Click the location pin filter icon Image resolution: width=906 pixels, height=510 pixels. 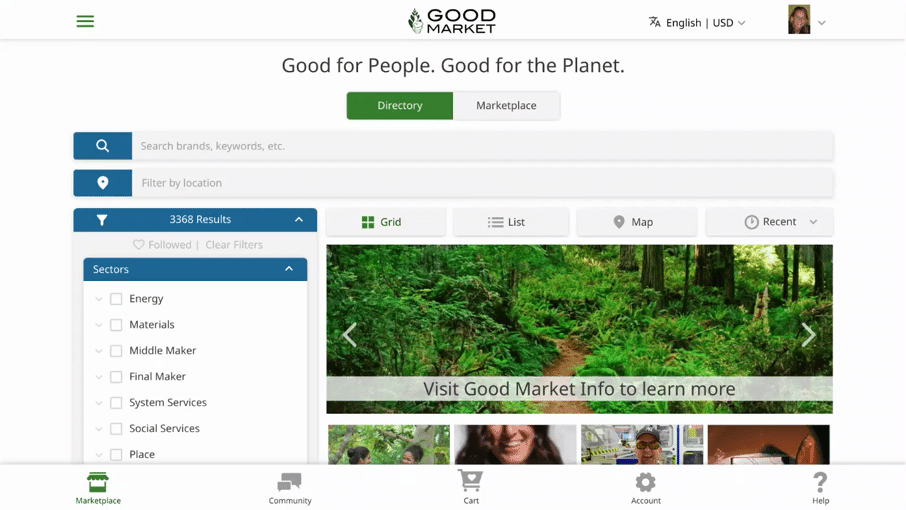102,183
